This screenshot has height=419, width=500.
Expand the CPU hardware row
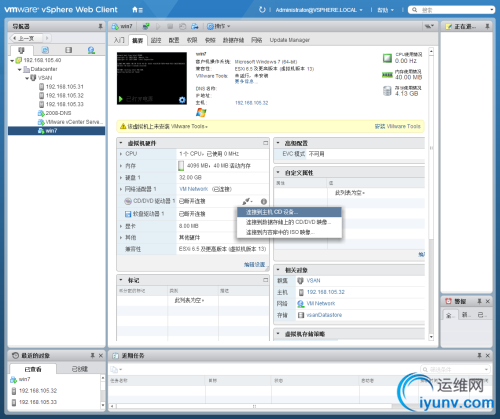pos(121,154)
